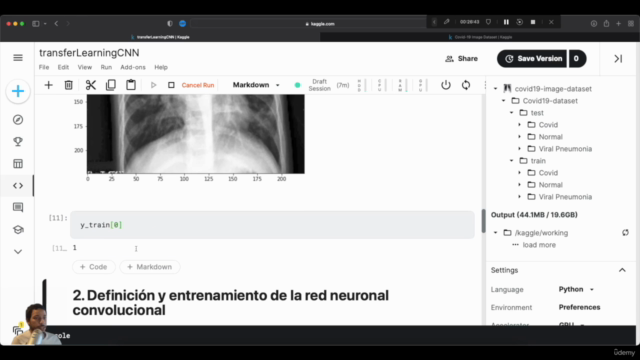The height and width of the screenshot is (360, 640).
Task: Collapse the test folder
Action: point(511,113)
